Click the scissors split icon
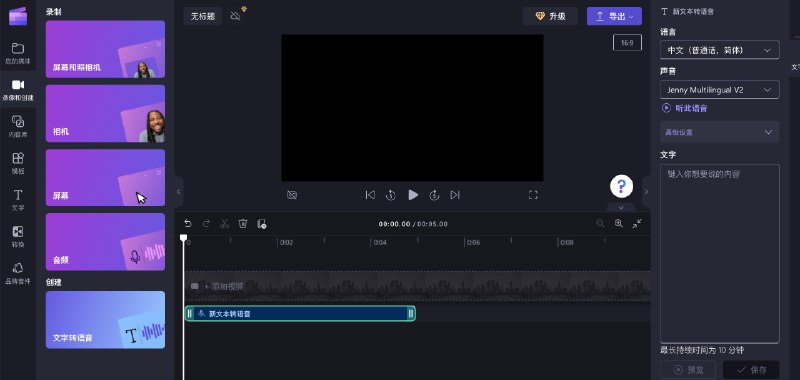 pos(224,223)
